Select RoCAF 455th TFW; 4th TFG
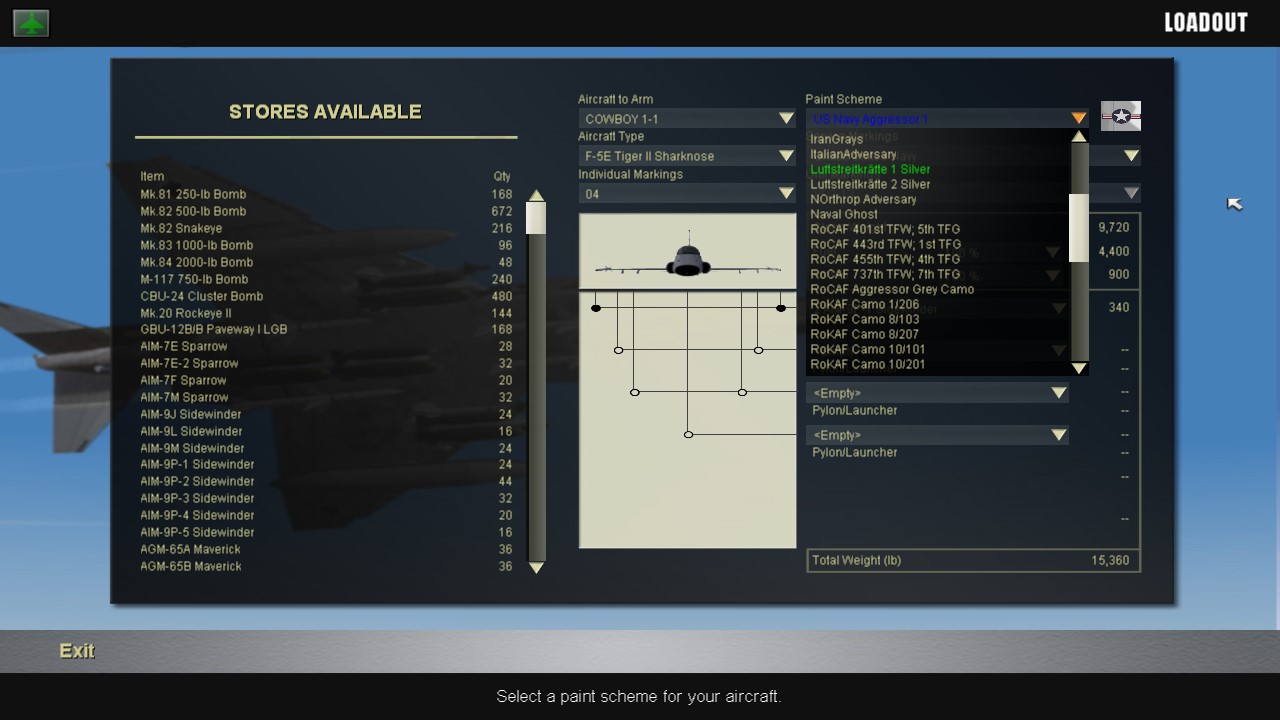The height and width of the screenshot is (720, 1280). click(x=885, y=259)
